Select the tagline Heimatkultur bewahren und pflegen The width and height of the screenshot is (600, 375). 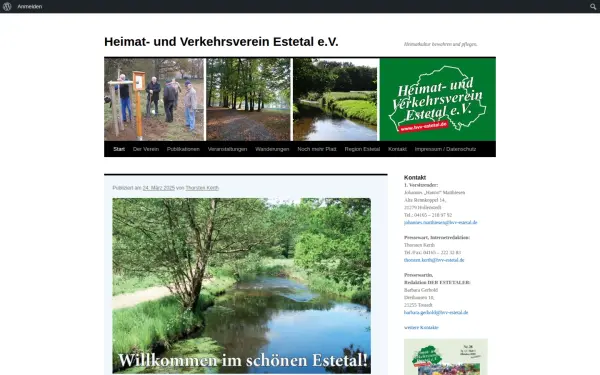(440, 44)
